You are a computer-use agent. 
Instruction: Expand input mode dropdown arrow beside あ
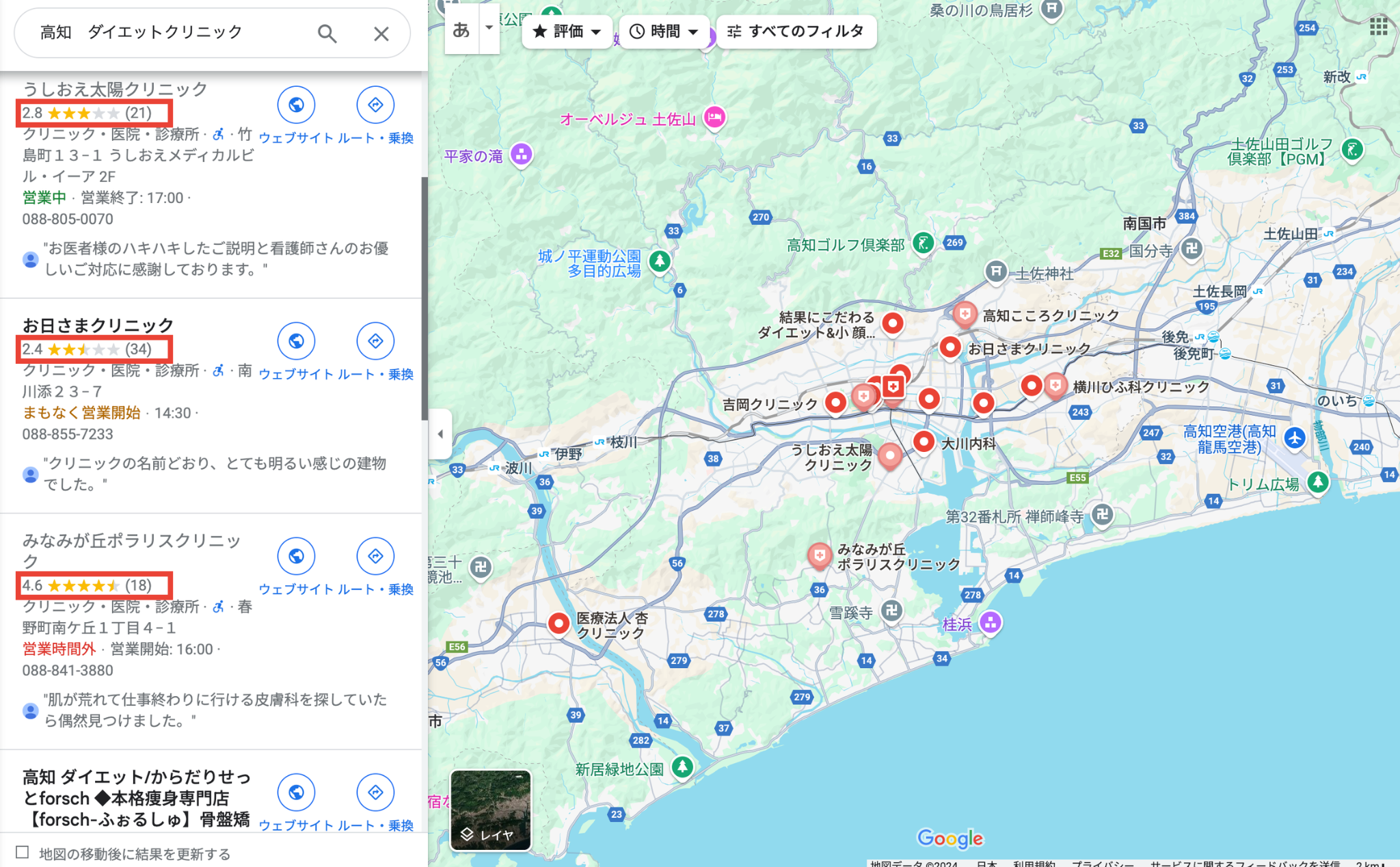pos(489,29)
